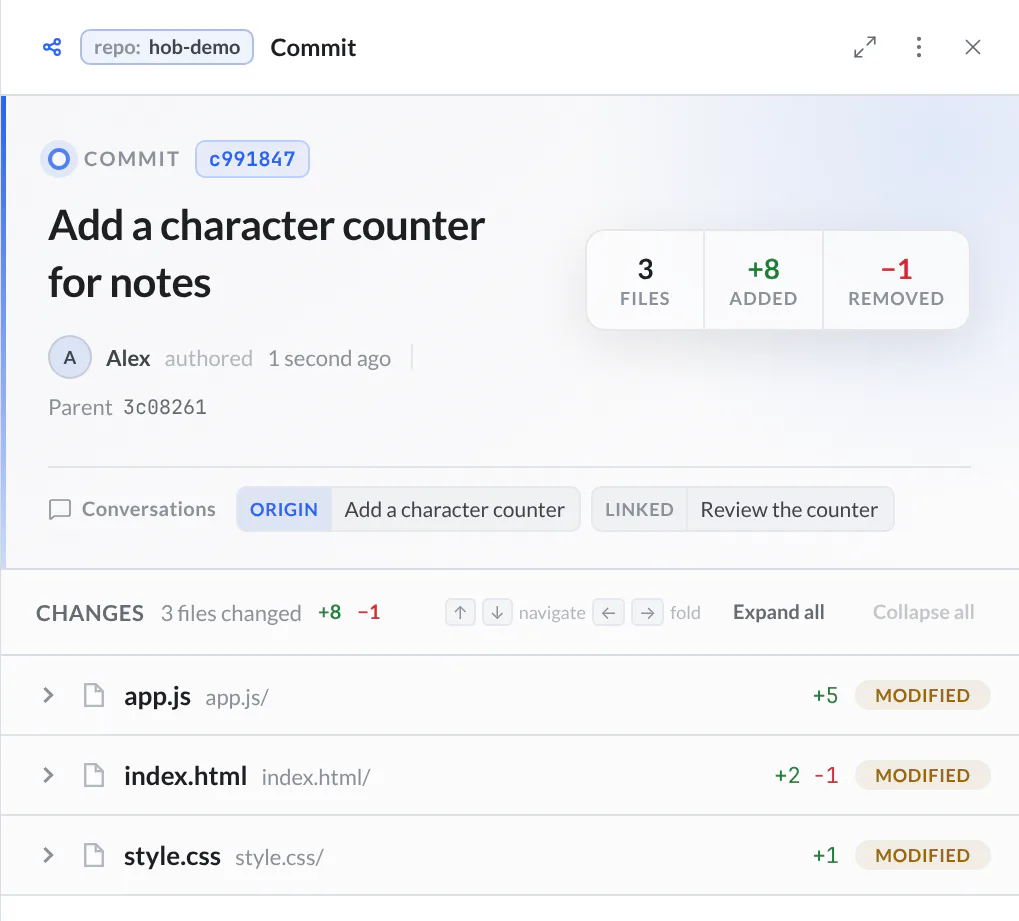
Task: Navigate to previous file with up arrow
Action: pos(460,612)
